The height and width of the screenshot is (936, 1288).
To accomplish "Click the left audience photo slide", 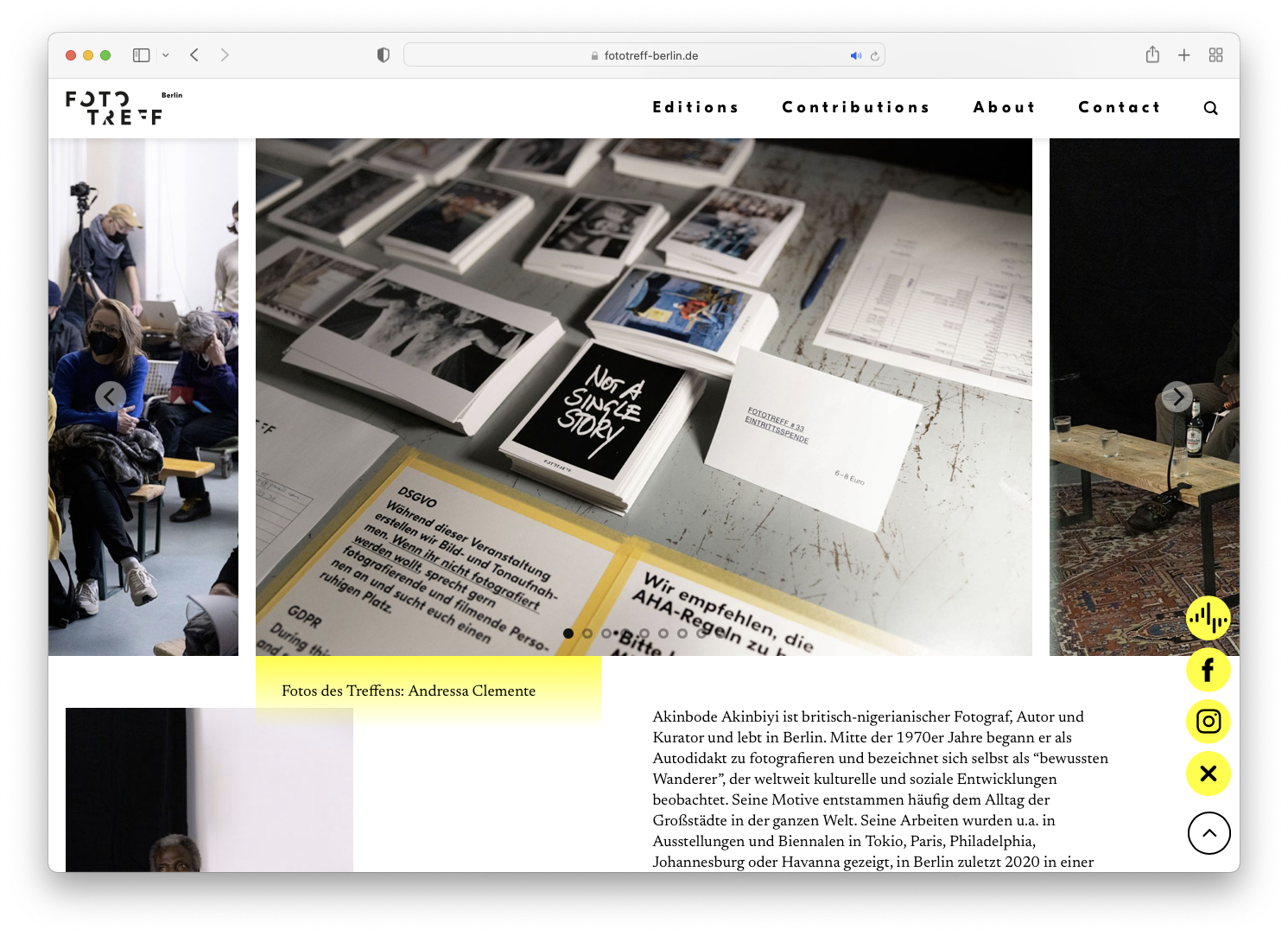I will pyautogui.click(x=143, y=397).
